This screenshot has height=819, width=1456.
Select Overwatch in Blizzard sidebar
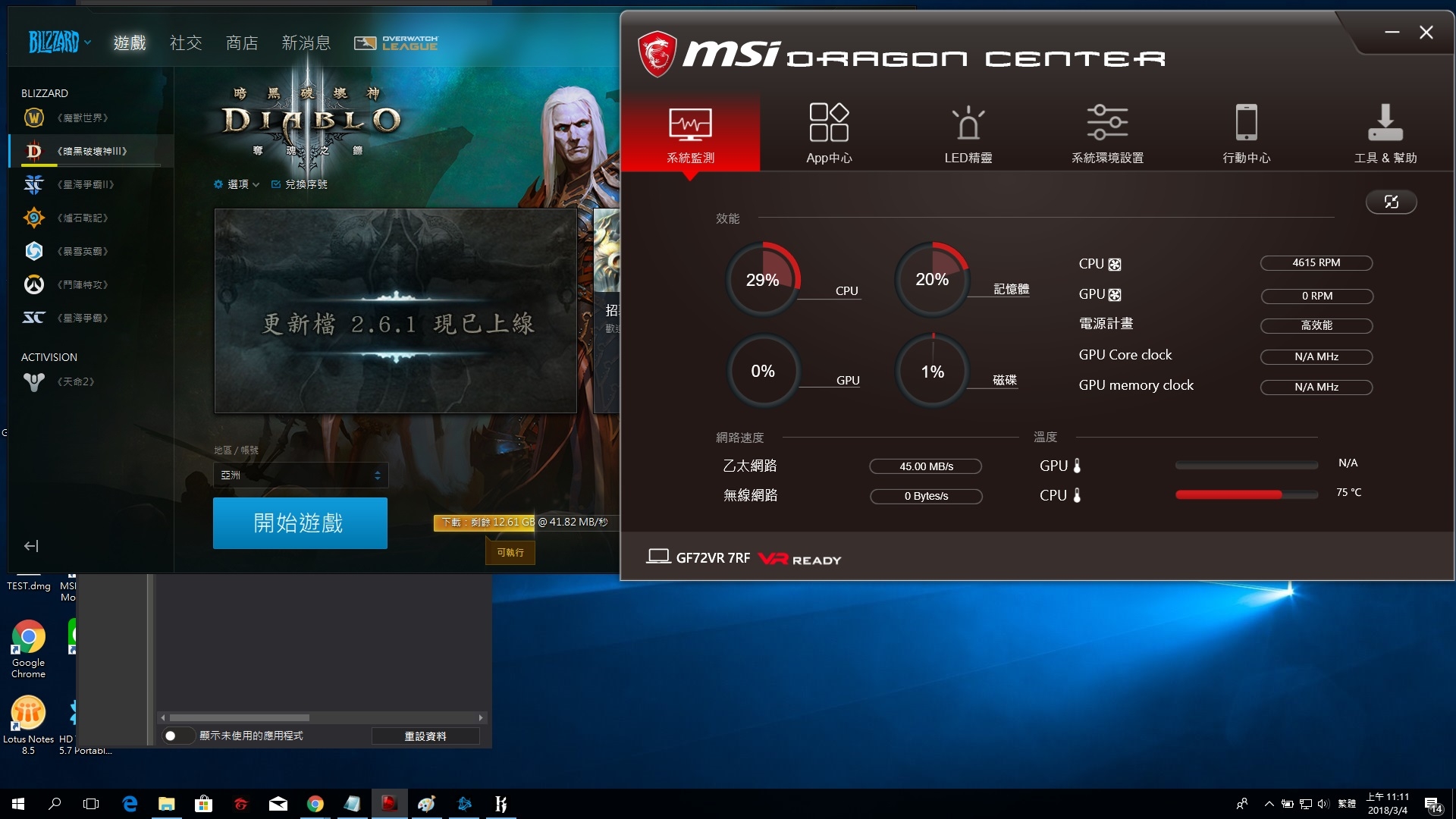tap(91, 284)
